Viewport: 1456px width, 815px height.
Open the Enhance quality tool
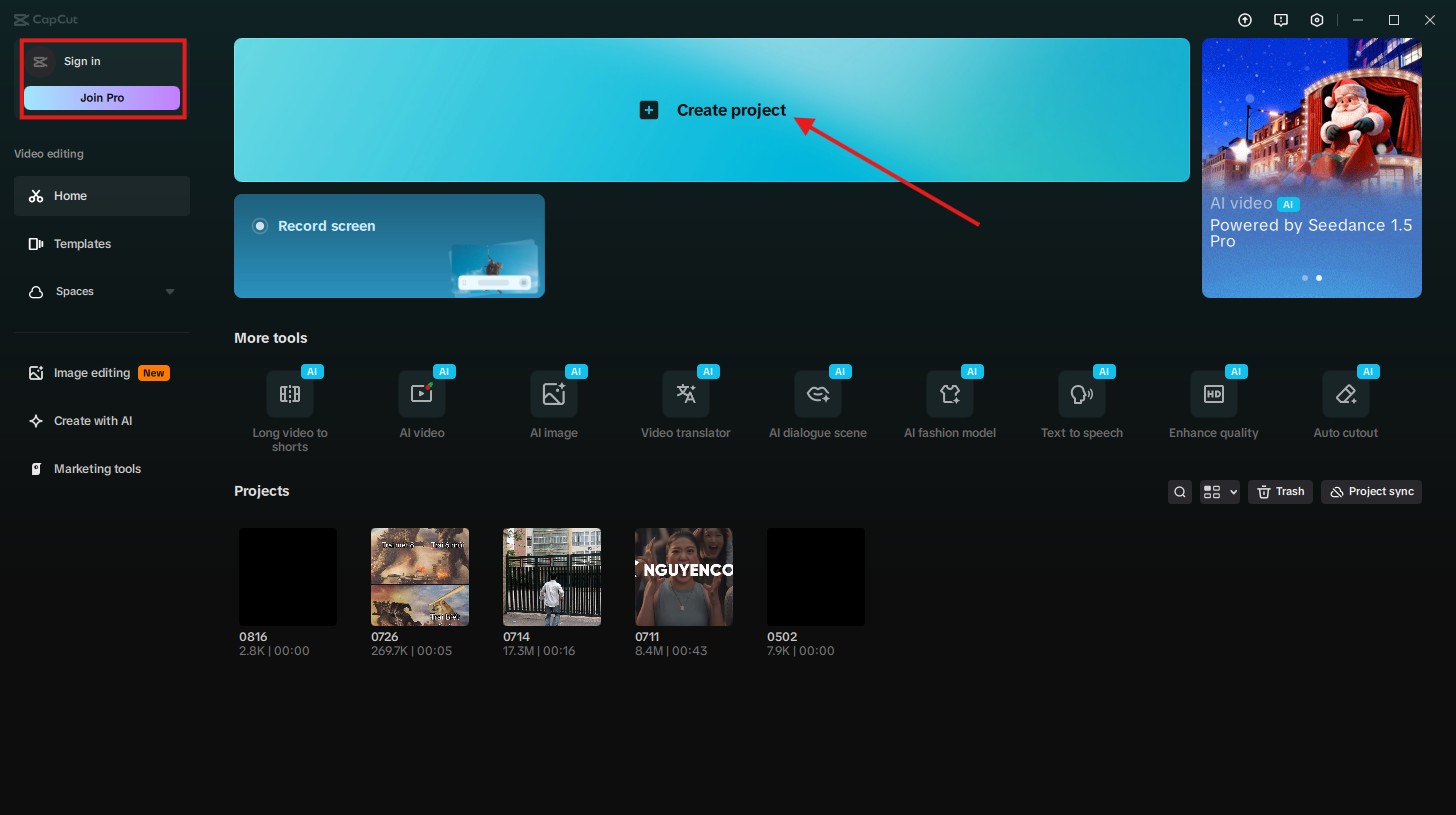click(1213, 394)
